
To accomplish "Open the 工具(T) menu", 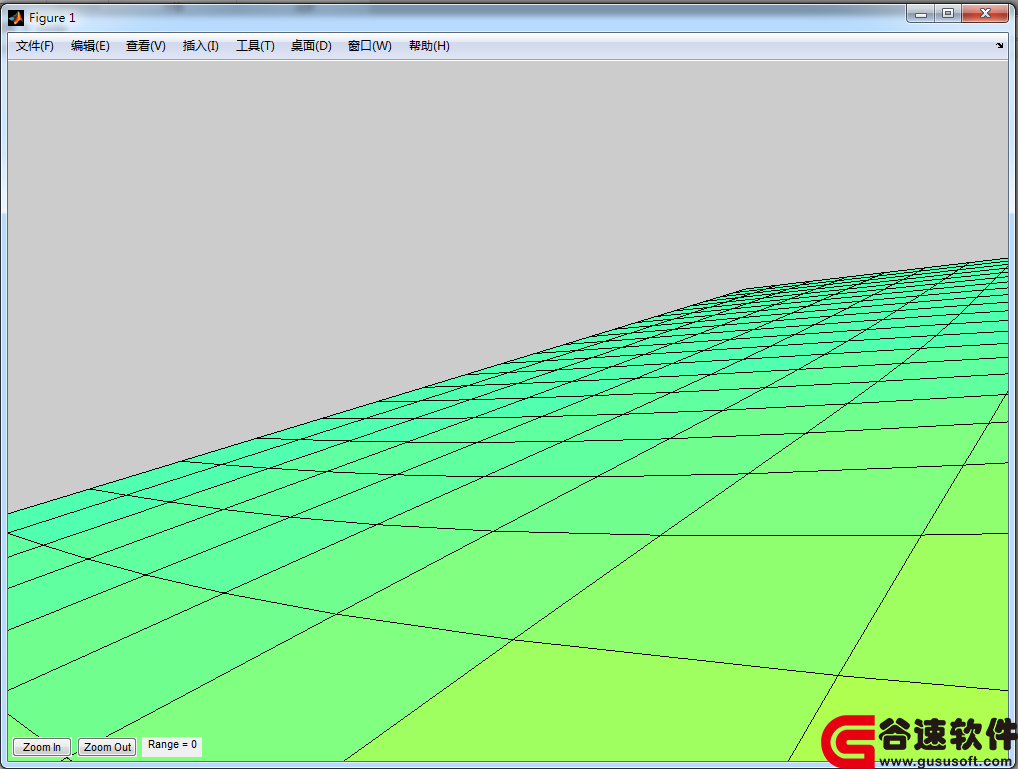I will click(255, 46).
